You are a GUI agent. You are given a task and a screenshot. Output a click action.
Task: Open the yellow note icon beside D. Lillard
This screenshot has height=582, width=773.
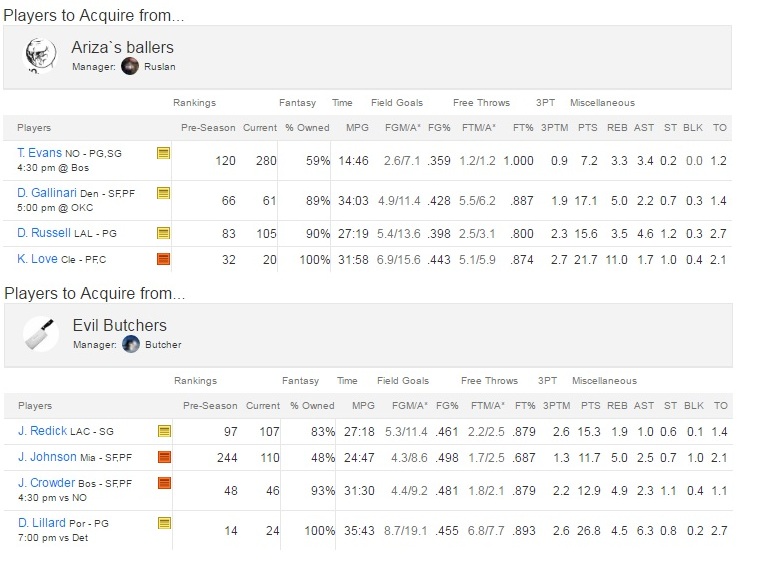[x=164, y=523]
